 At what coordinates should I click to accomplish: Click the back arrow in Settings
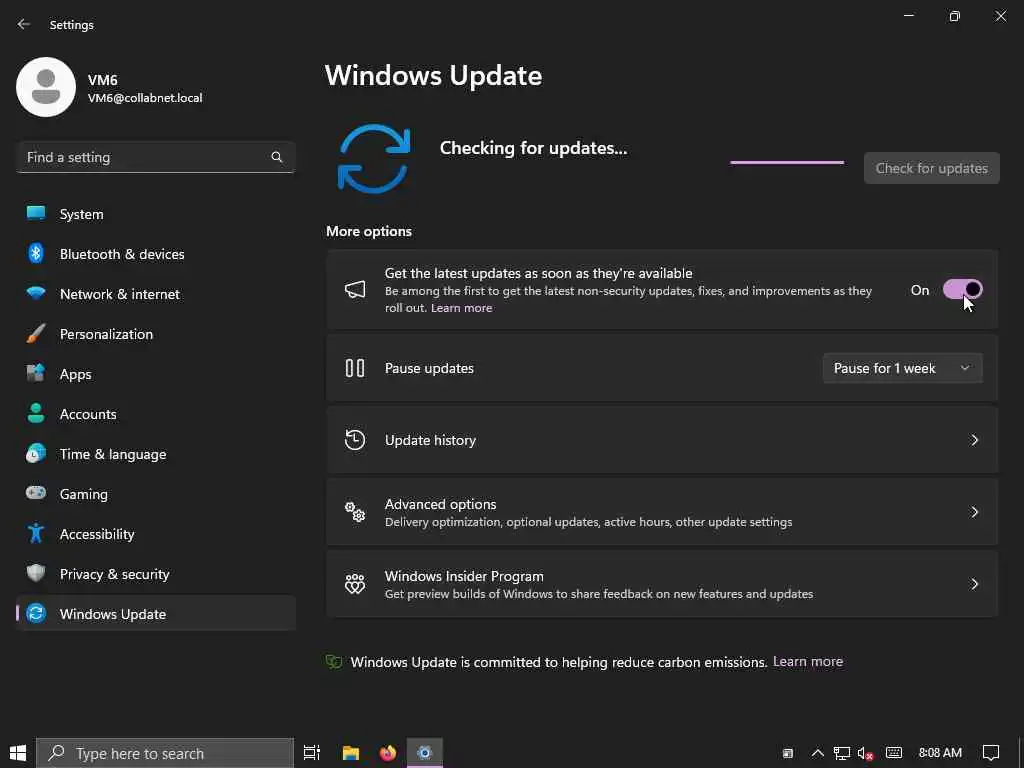coord(24,24)
